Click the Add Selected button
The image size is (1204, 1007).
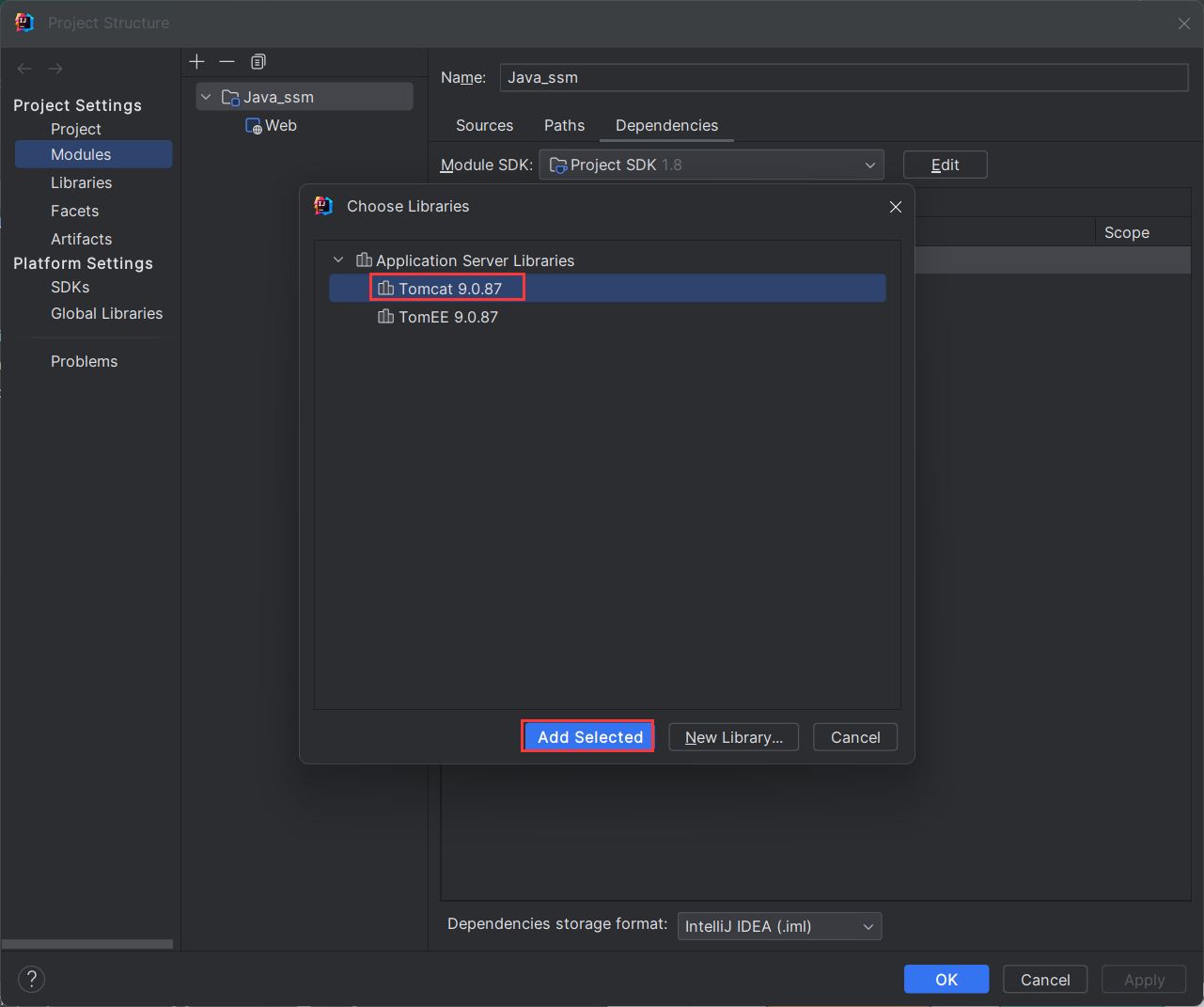pos(589,737)
